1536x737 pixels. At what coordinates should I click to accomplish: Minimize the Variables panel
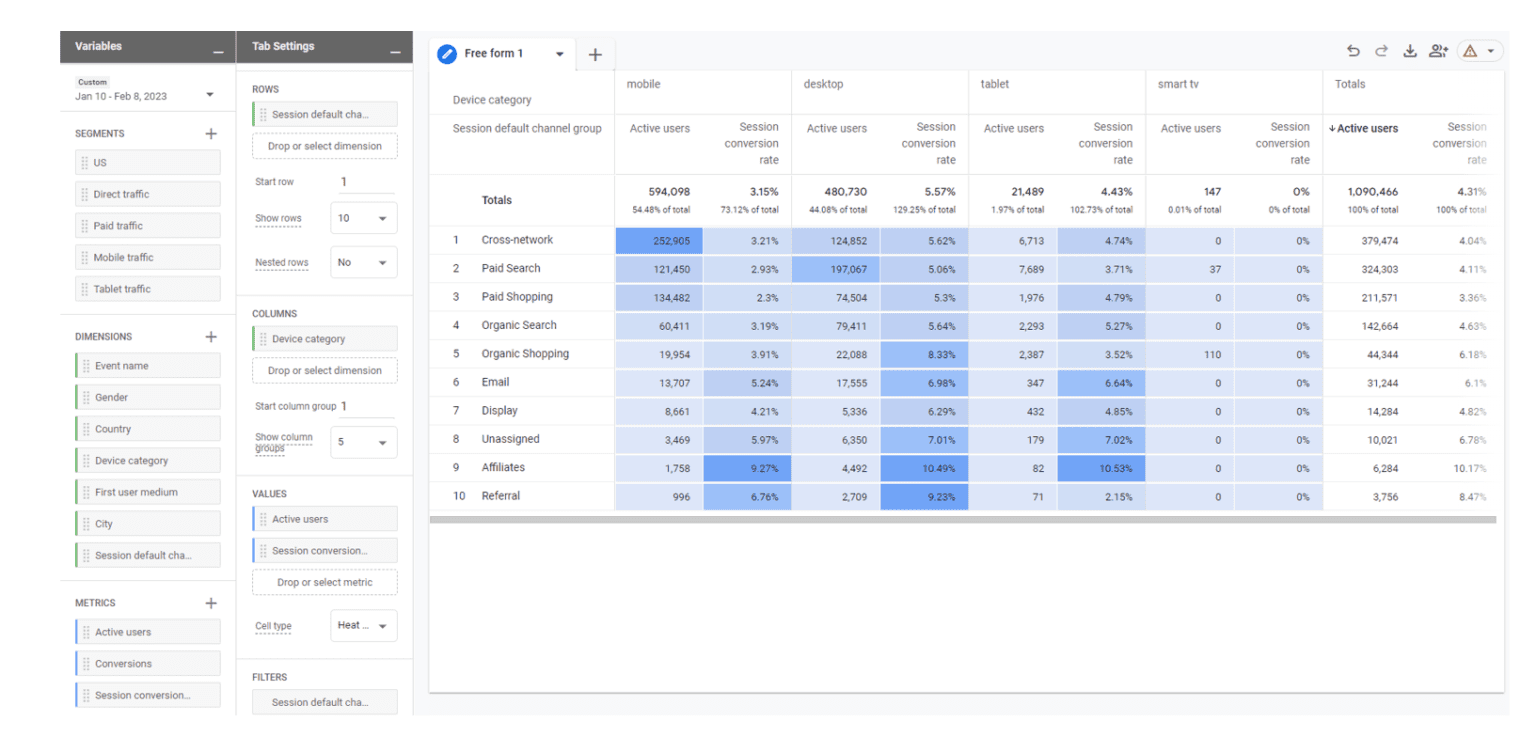[x=218, y=46]
